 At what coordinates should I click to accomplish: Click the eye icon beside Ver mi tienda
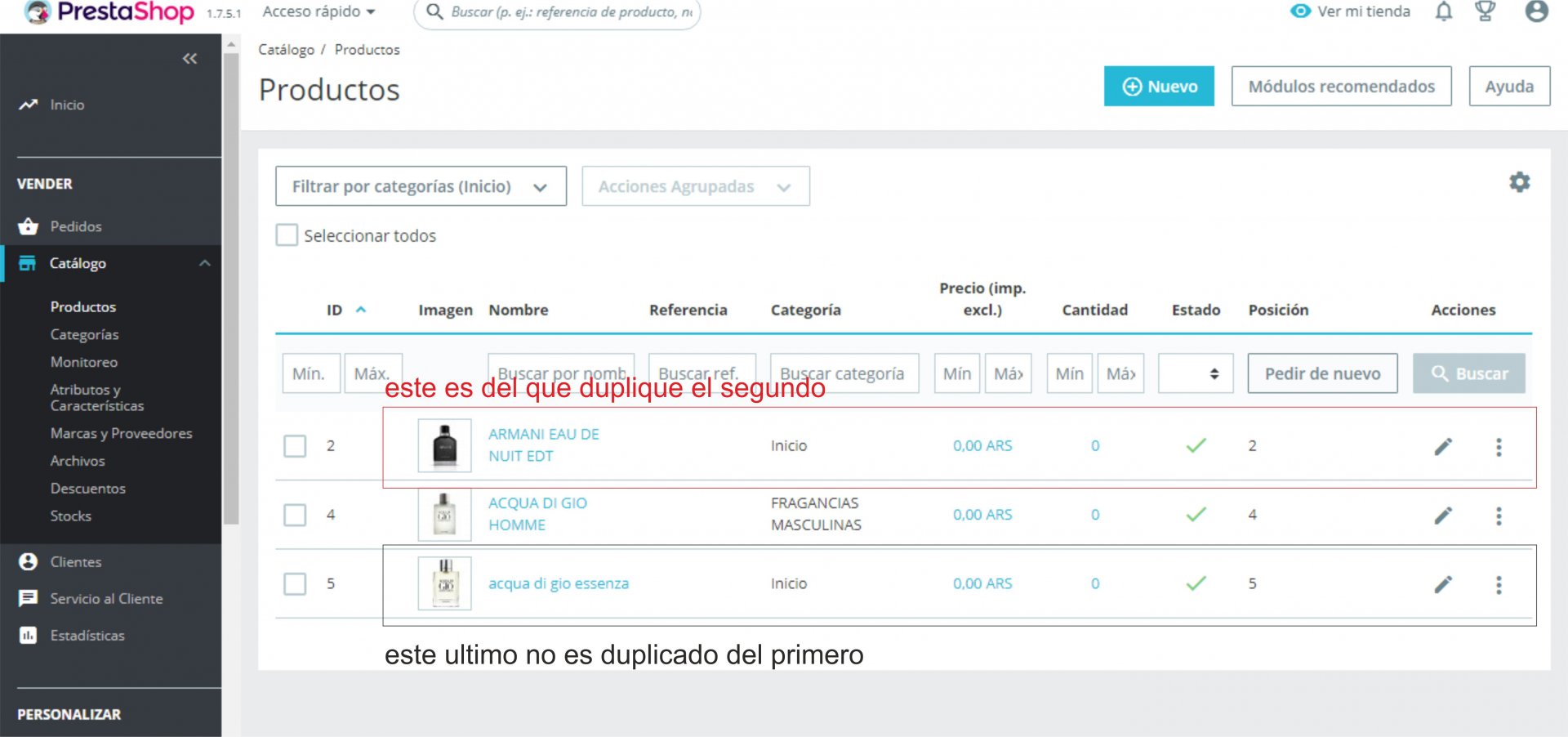(1300, 11)
